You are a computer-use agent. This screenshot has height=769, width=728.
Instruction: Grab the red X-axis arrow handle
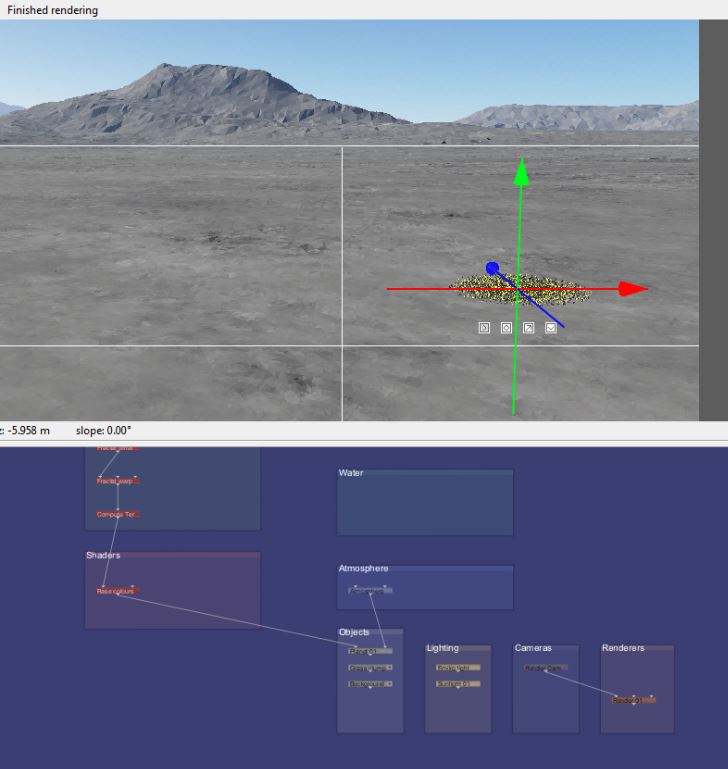click(x=633, y=289)
